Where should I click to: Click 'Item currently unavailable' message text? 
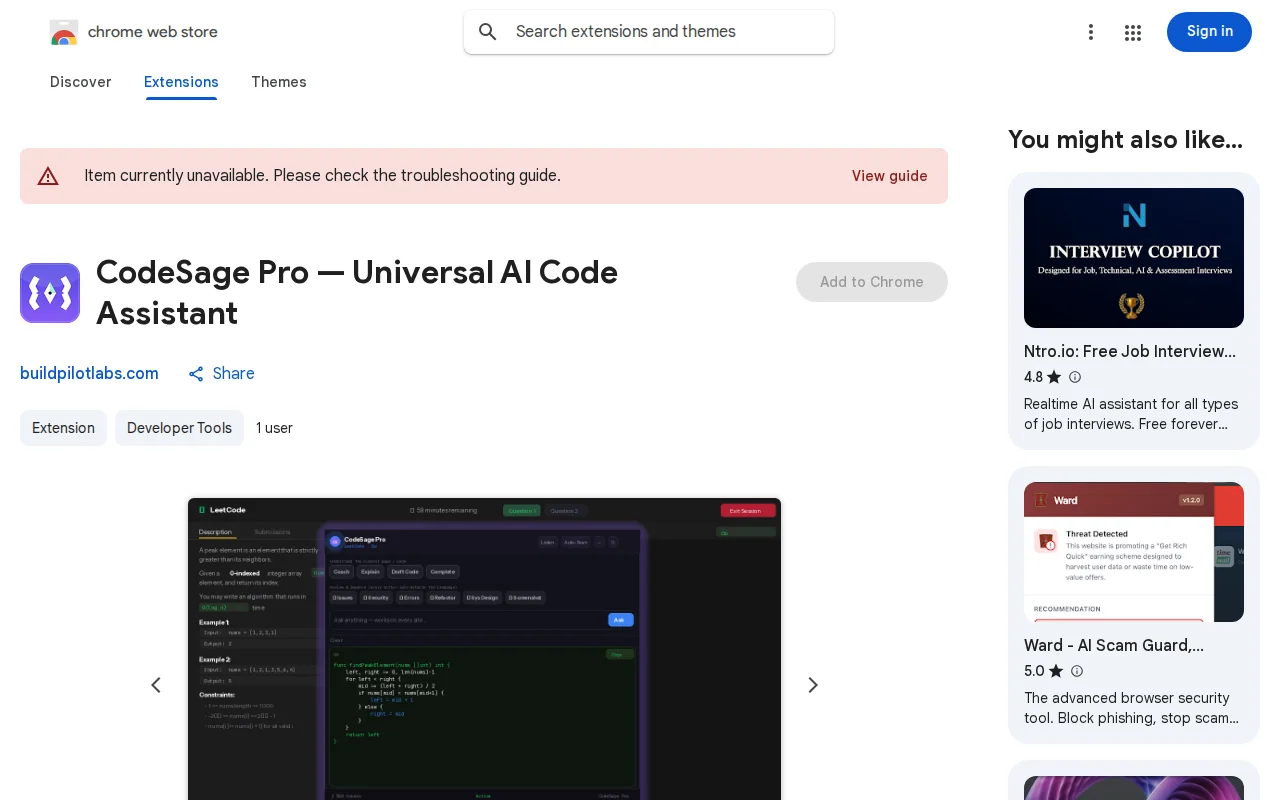click(x=322, y=176)
